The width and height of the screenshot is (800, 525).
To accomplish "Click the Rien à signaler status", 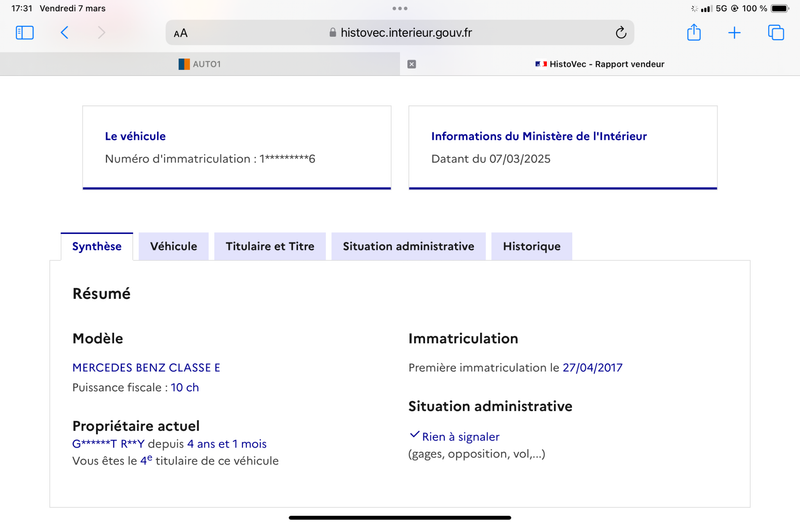I will pyautogui.click(x=460, y=437).
